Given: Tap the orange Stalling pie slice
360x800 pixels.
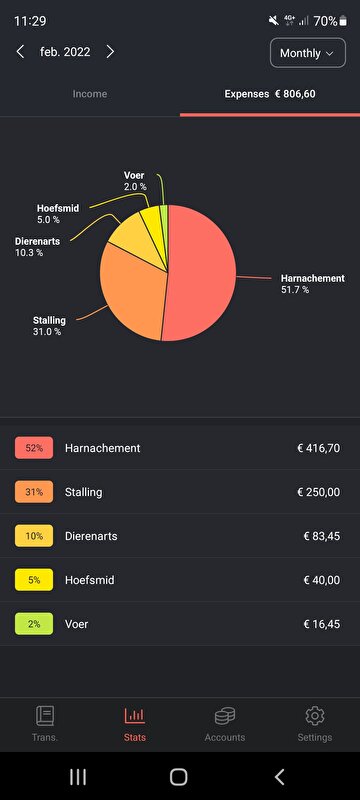Looking at the screenshot, I should 130,291.
